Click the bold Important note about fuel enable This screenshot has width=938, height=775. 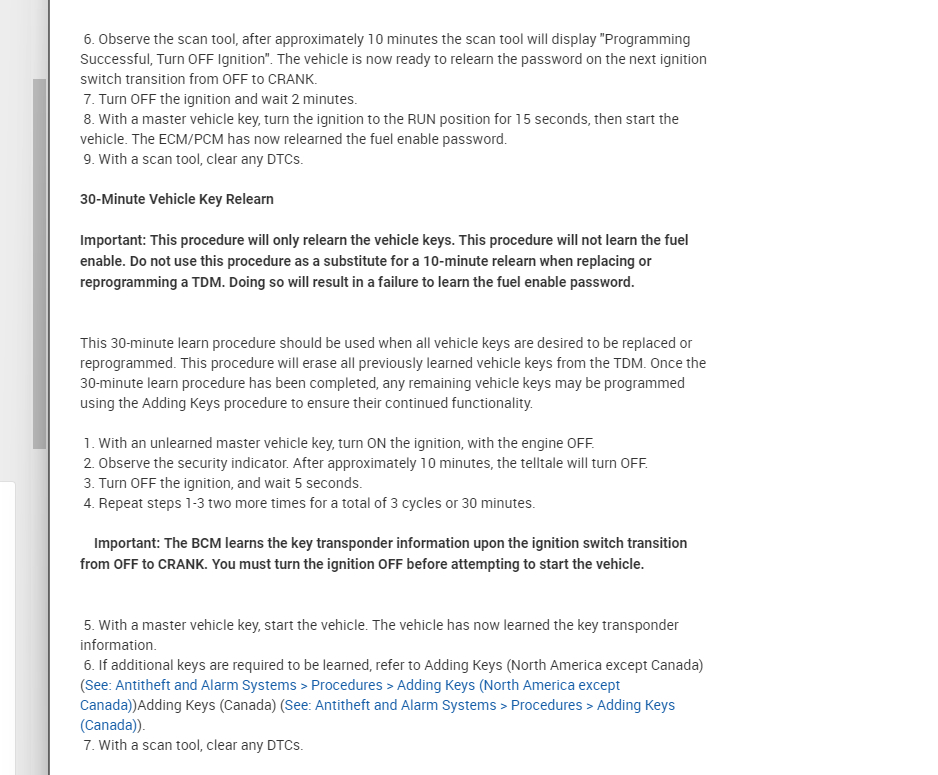coord(383,261)
